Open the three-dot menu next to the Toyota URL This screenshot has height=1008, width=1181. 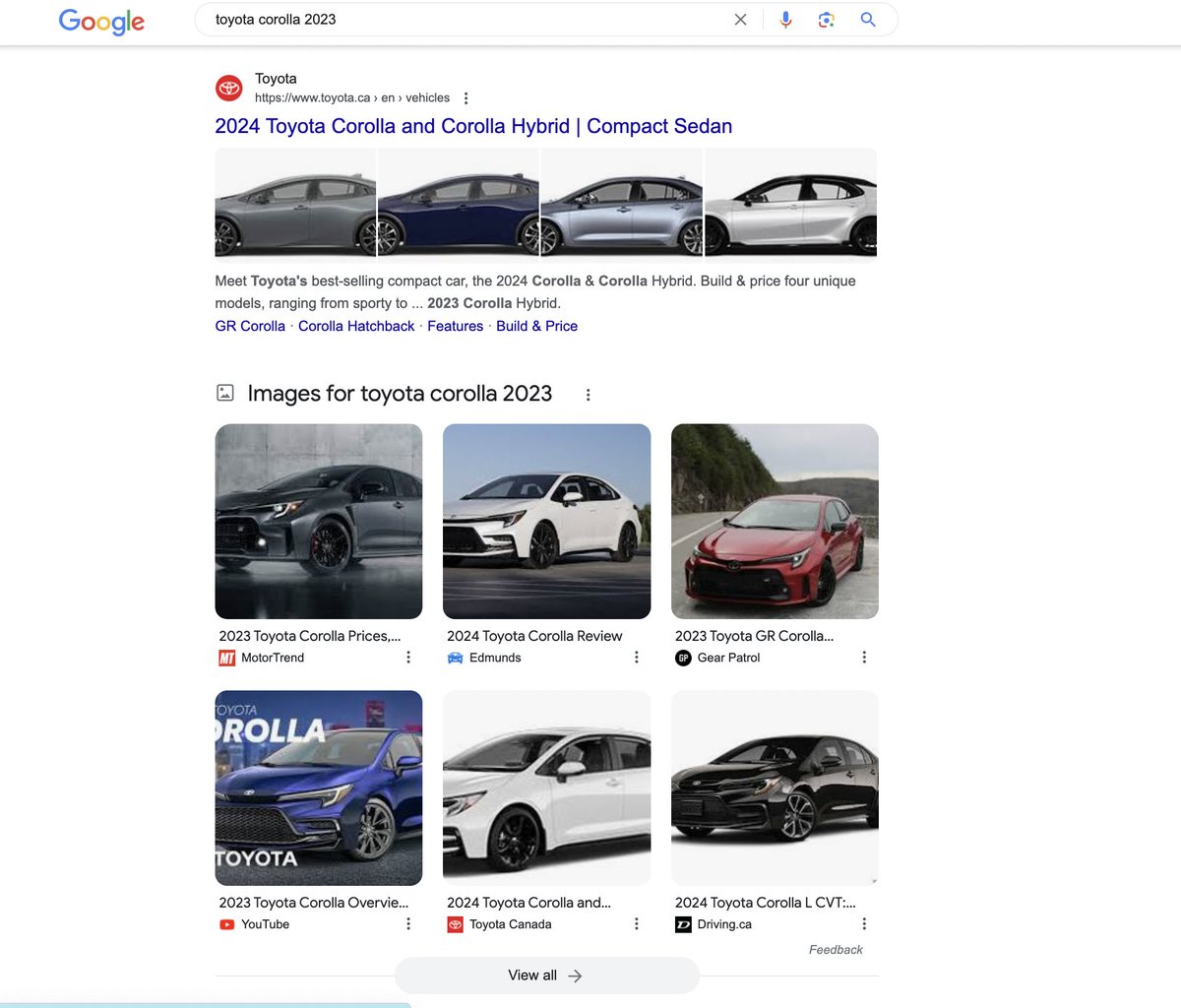[x=466, y=97]
